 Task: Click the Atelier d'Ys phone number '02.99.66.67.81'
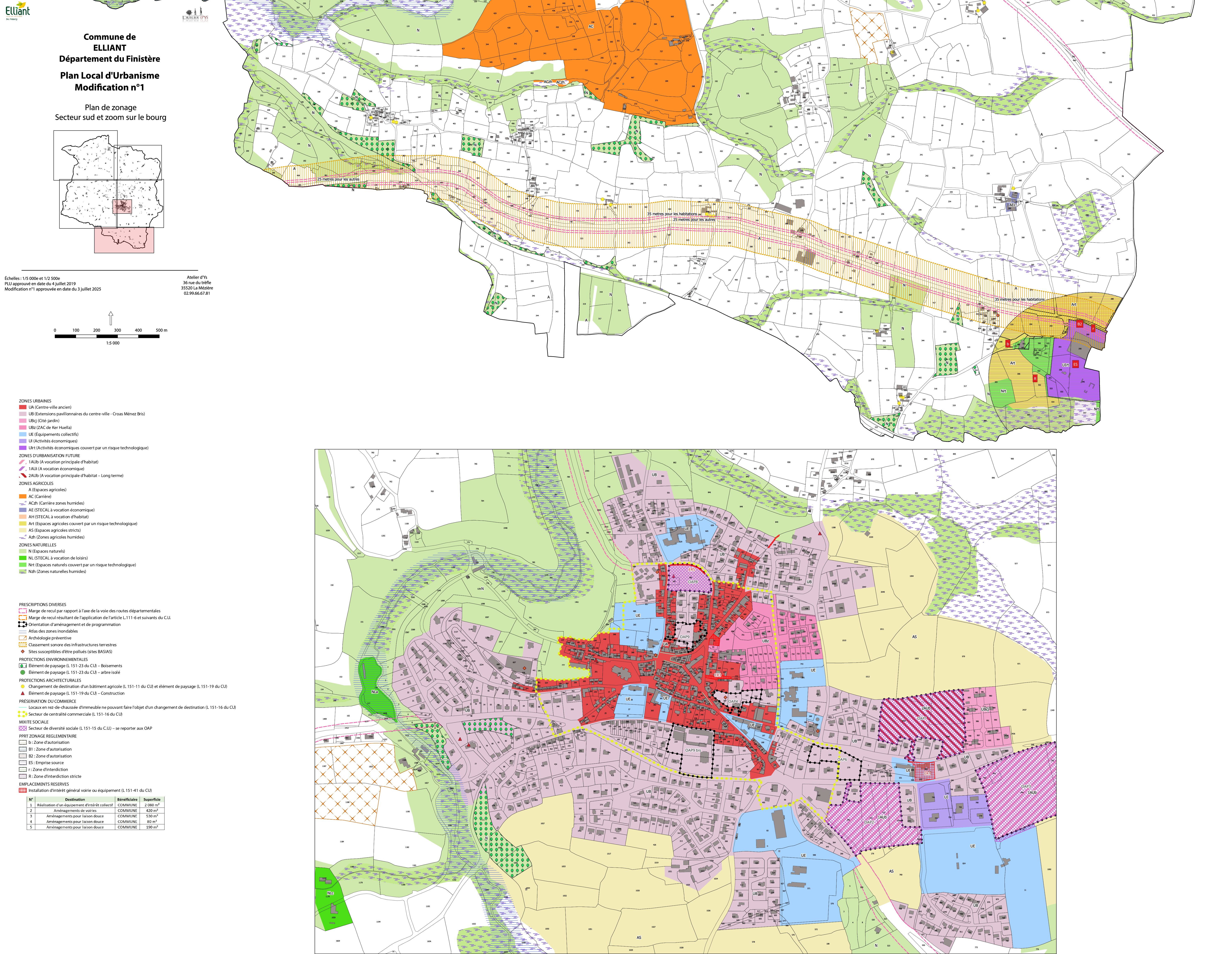tap(197, 293)
